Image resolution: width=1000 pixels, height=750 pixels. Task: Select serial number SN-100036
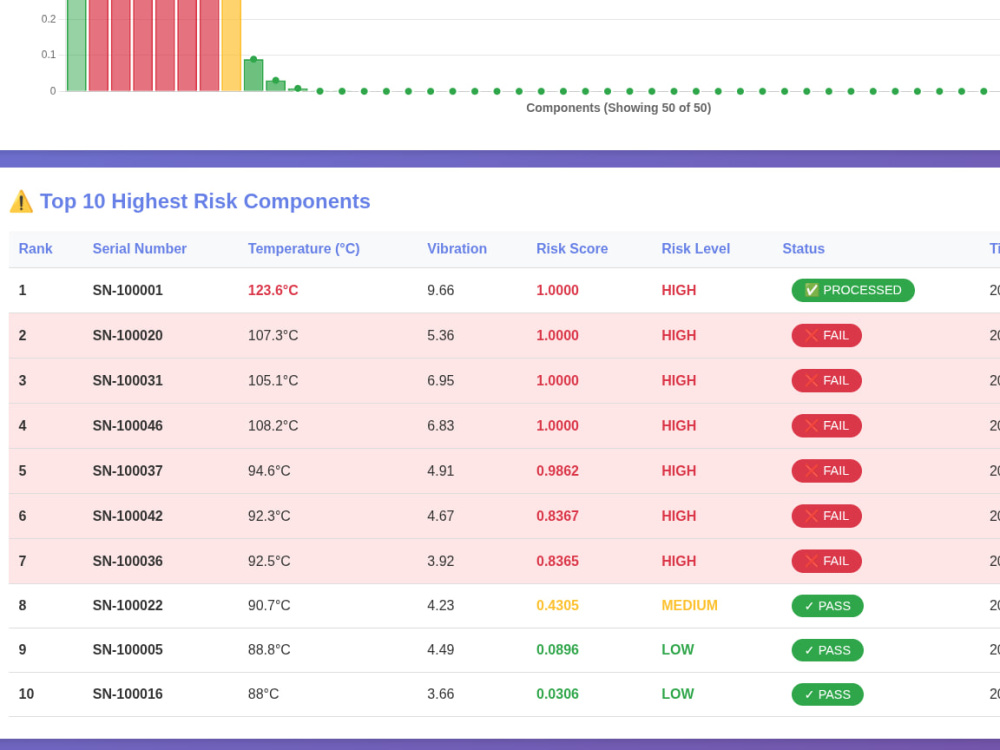[128, 561]
